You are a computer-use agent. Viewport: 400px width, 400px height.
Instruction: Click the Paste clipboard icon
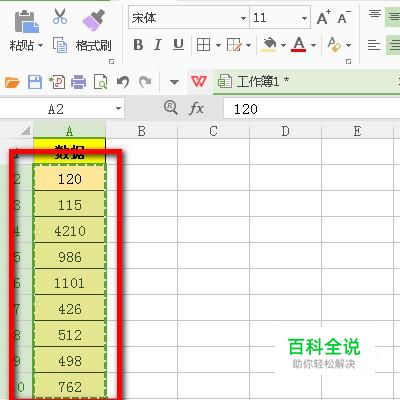pos(27,21)
